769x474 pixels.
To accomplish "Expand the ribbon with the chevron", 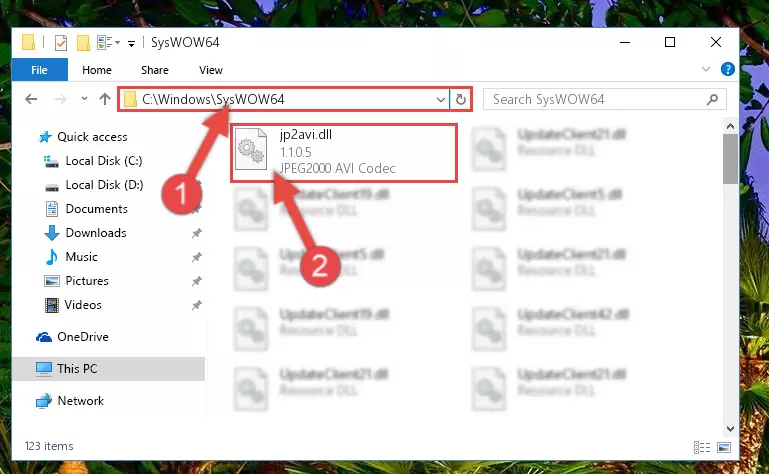I will click(x=706, y=69).
